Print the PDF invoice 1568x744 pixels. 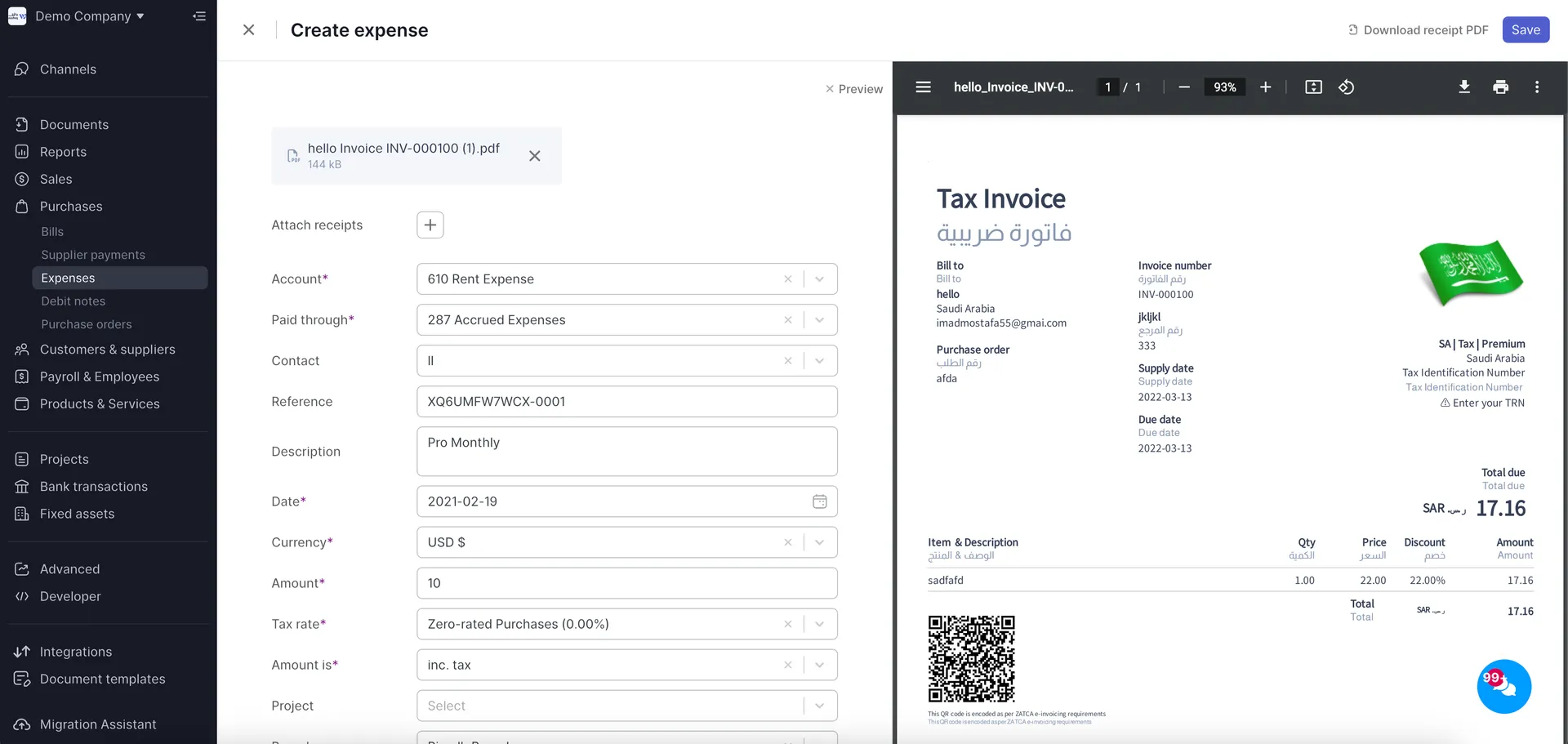coord(1500,87)
